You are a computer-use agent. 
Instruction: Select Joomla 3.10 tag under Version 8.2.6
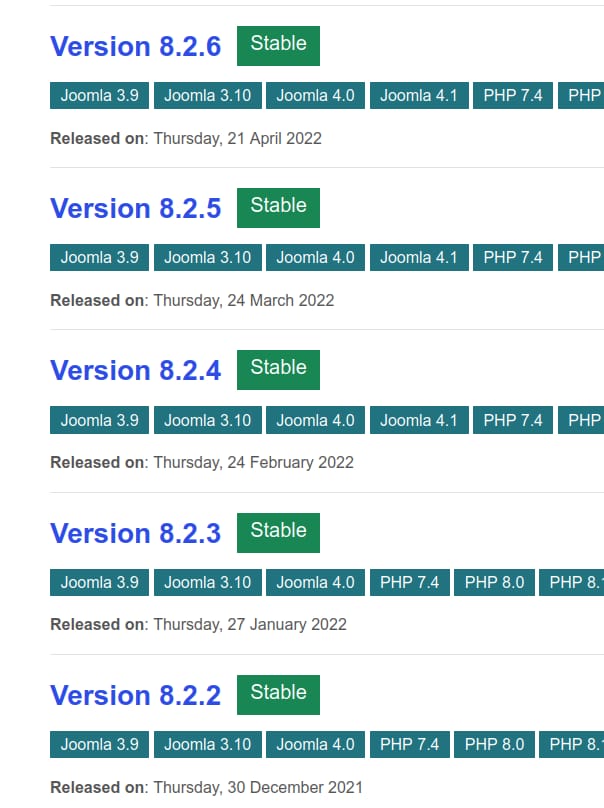[x=208, y=95]
